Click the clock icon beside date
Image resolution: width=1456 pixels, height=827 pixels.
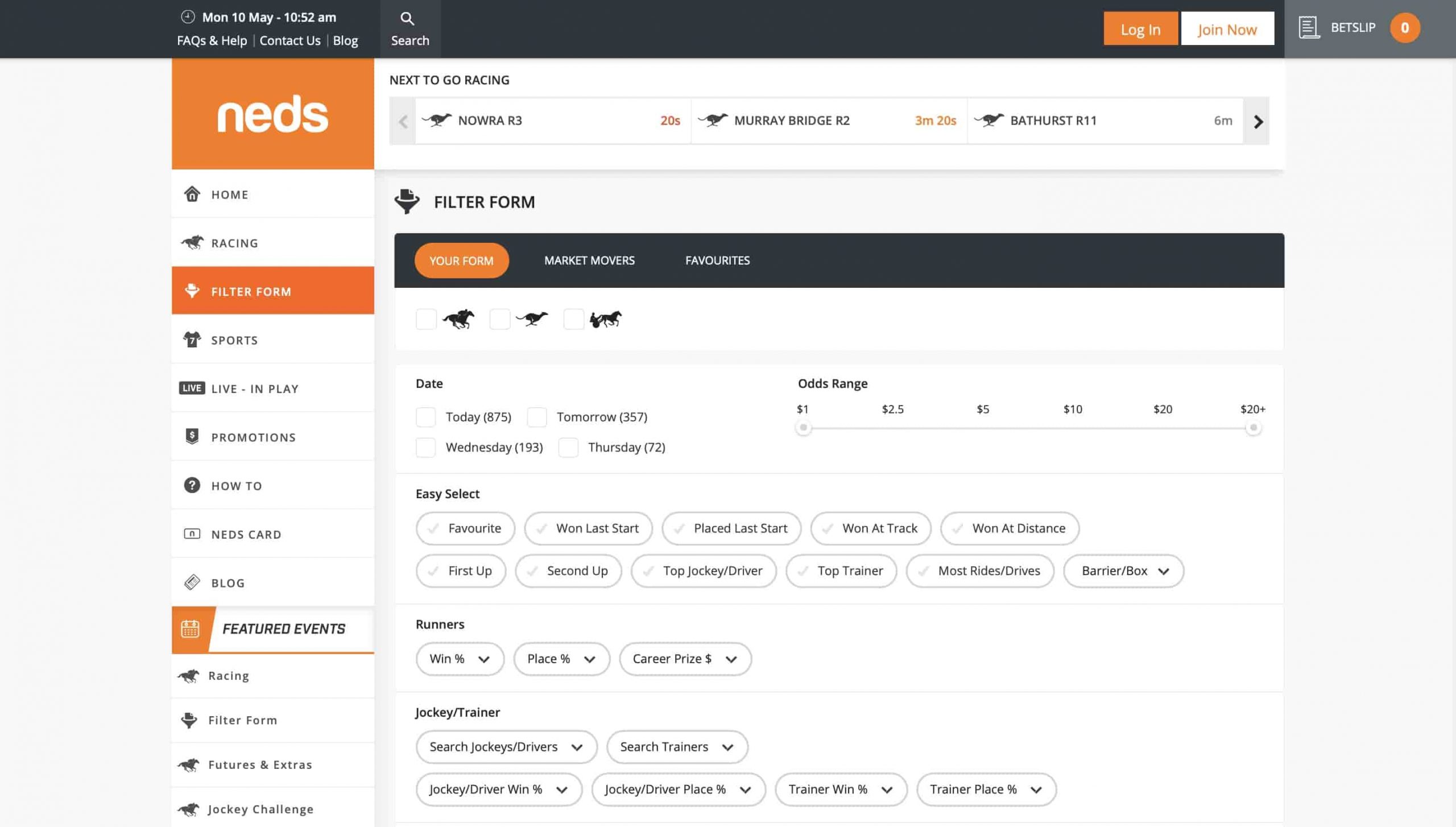click(188, 16)
